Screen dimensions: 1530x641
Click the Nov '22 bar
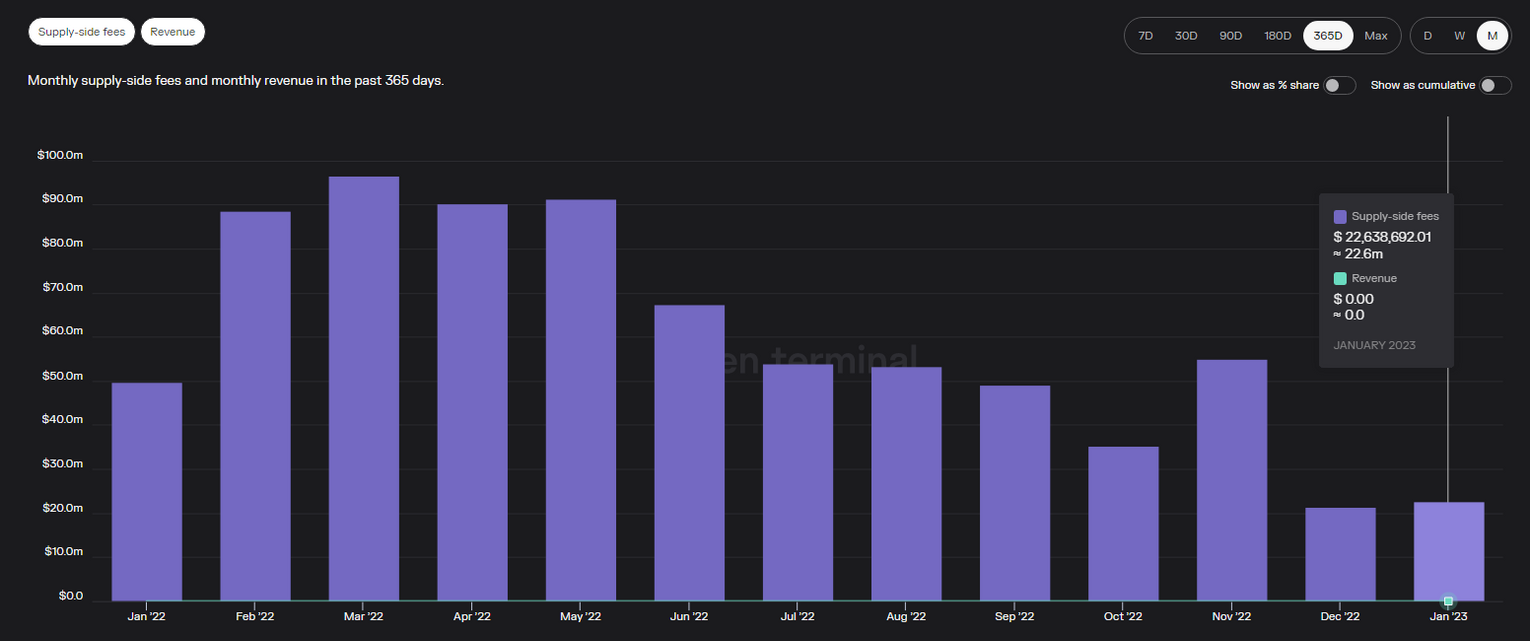pos(1231,480)
